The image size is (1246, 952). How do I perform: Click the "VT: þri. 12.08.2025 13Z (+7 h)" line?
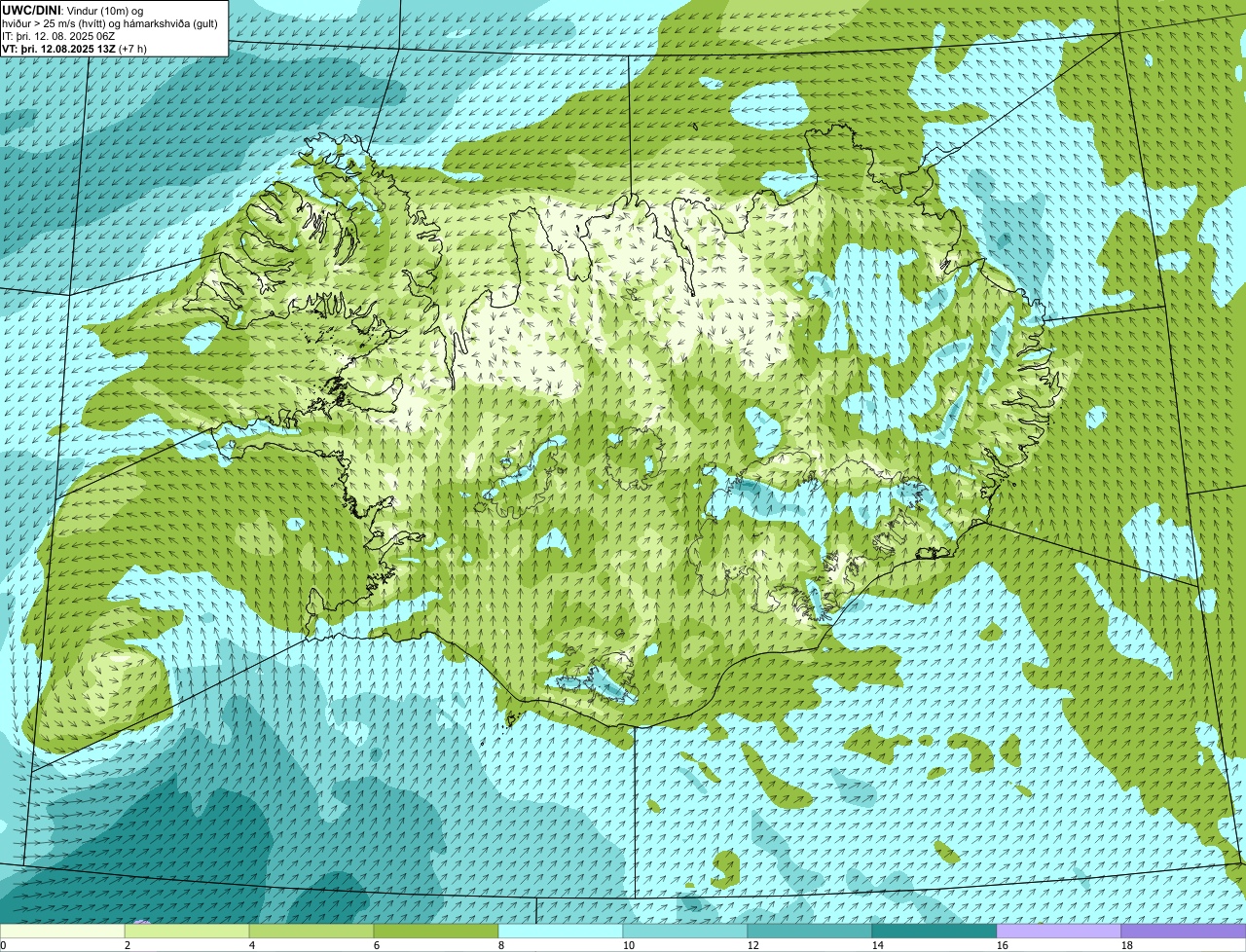tap(75, 49)
